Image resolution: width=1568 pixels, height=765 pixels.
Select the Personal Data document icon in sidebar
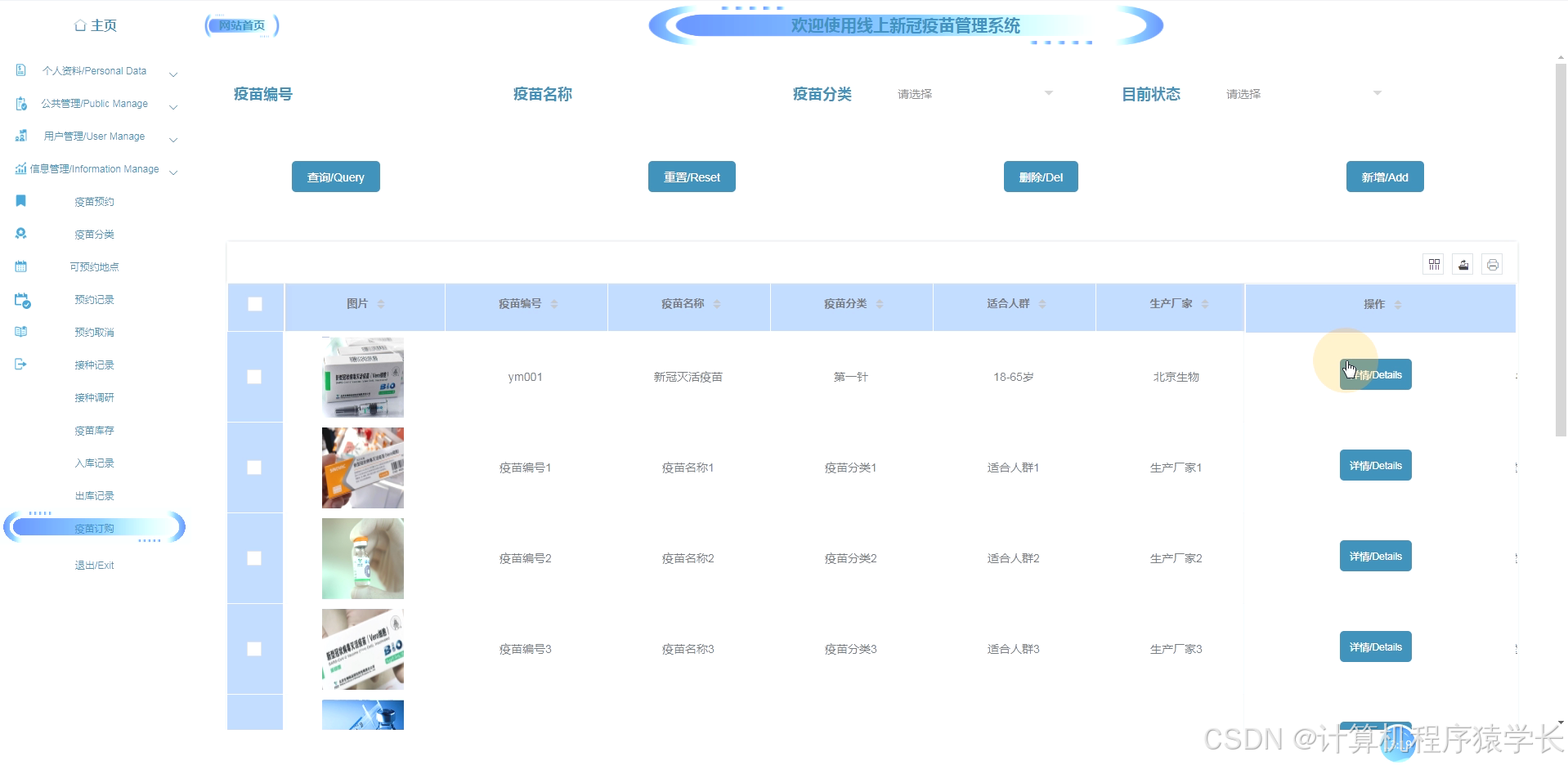tap(20, 70)
